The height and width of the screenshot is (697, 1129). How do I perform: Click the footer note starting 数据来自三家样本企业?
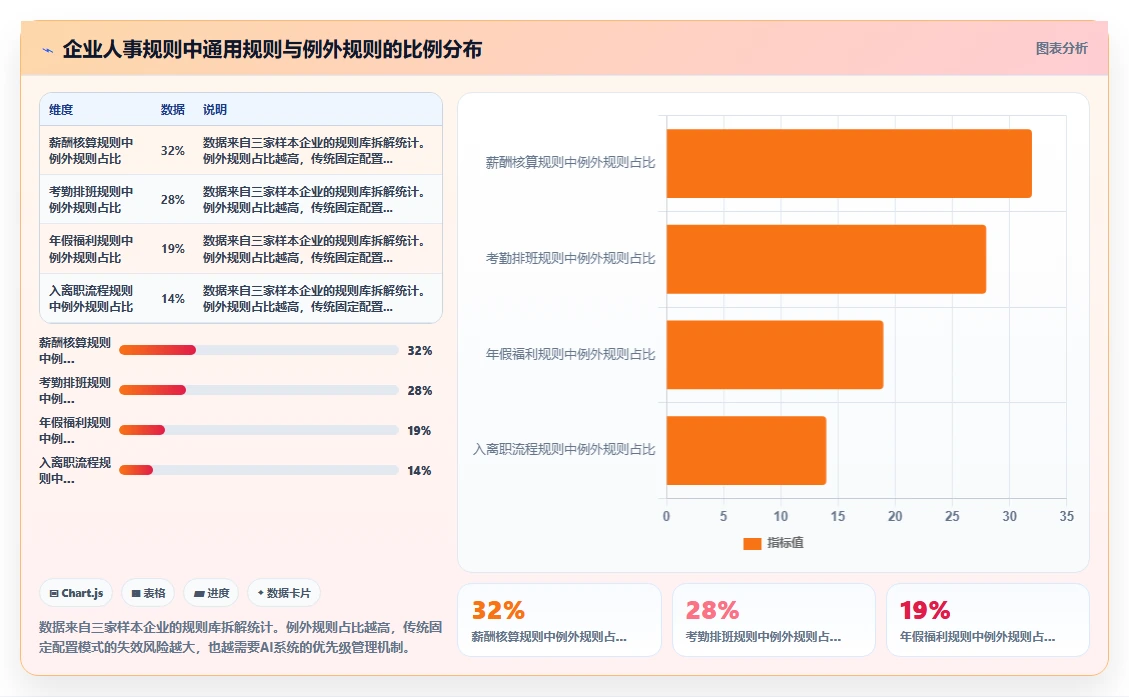point(240,637)
